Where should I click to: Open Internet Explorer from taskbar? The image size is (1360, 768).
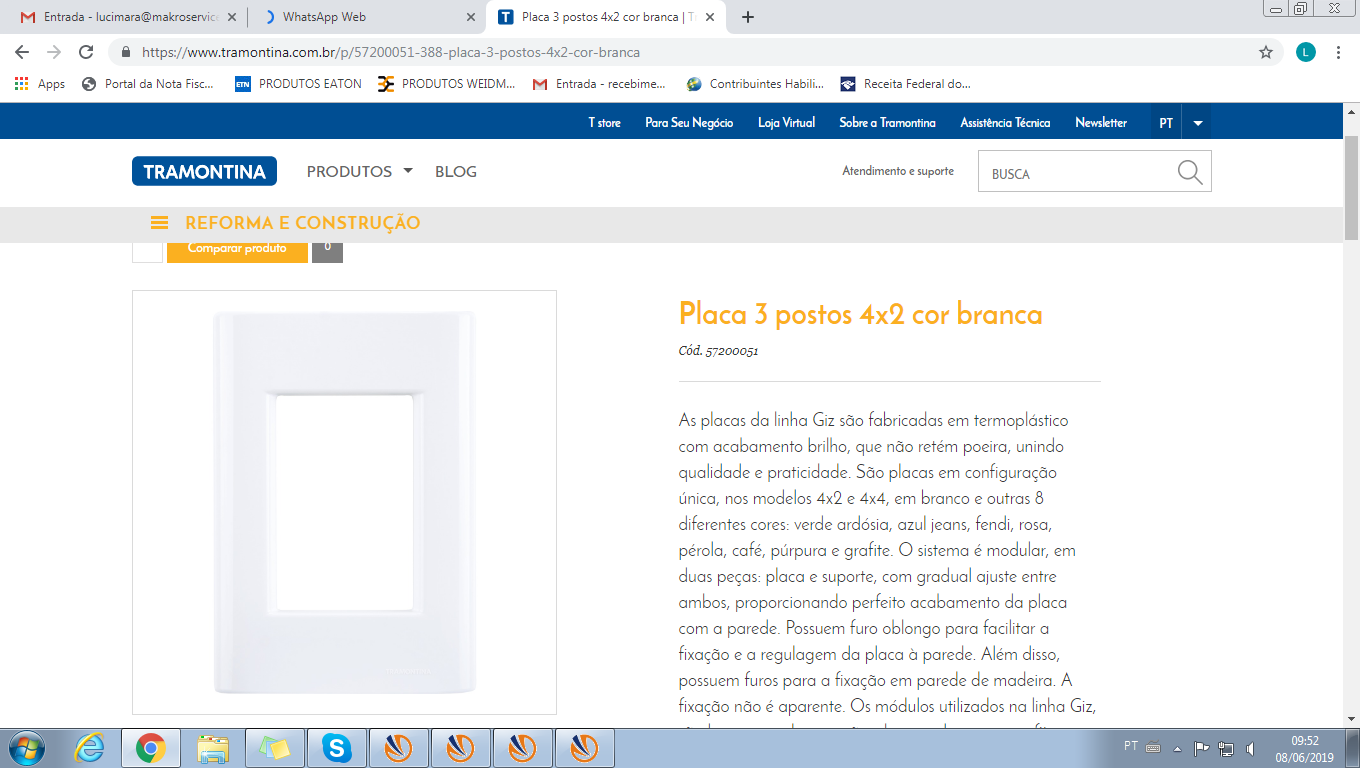click(x=90, y=747)
